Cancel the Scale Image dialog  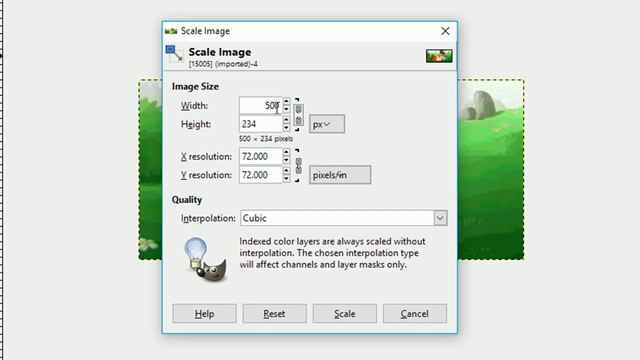(x=415, y=313)
